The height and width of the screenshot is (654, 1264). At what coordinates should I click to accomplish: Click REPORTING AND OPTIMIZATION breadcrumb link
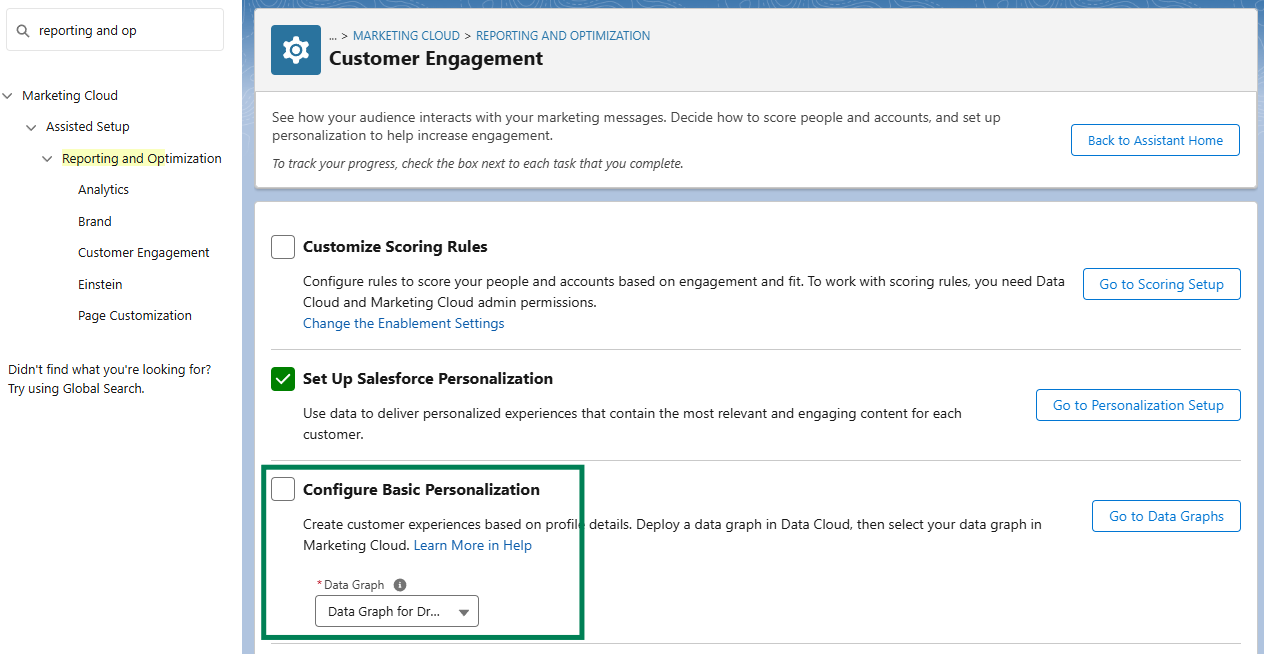coord(563,36)
